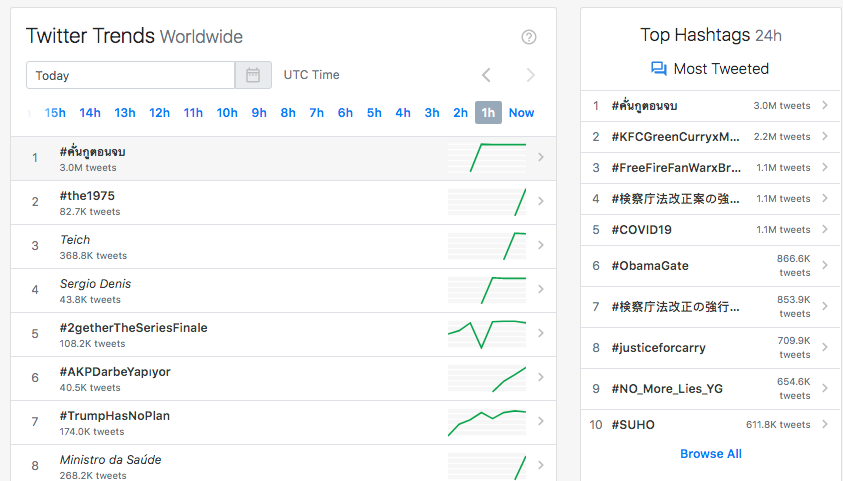The image size is (843, 481).
Task: Click the Most Tweeted chat icon
Action: [x=659, y=69]
